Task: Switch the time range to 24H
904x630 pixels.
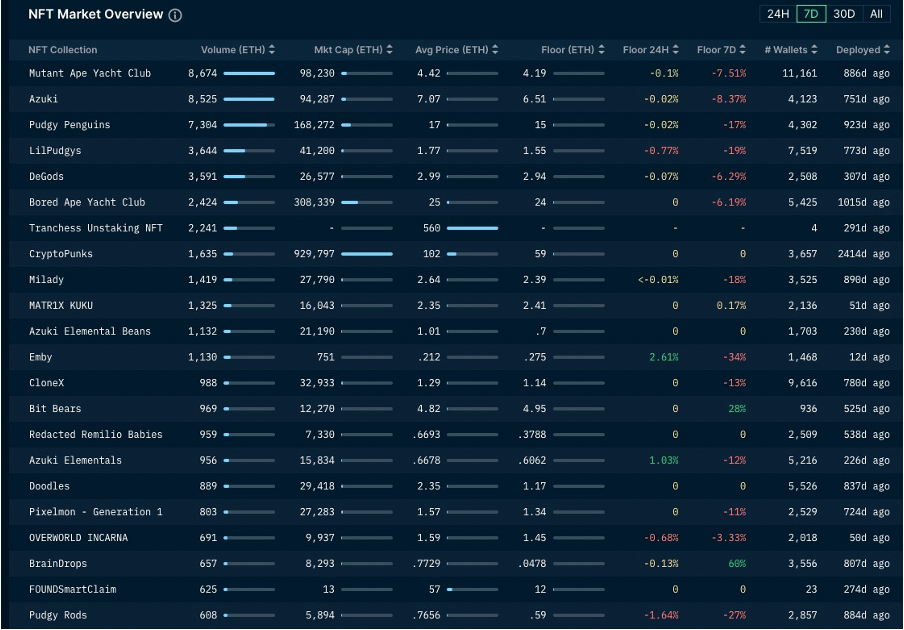Action: [778, 14]
